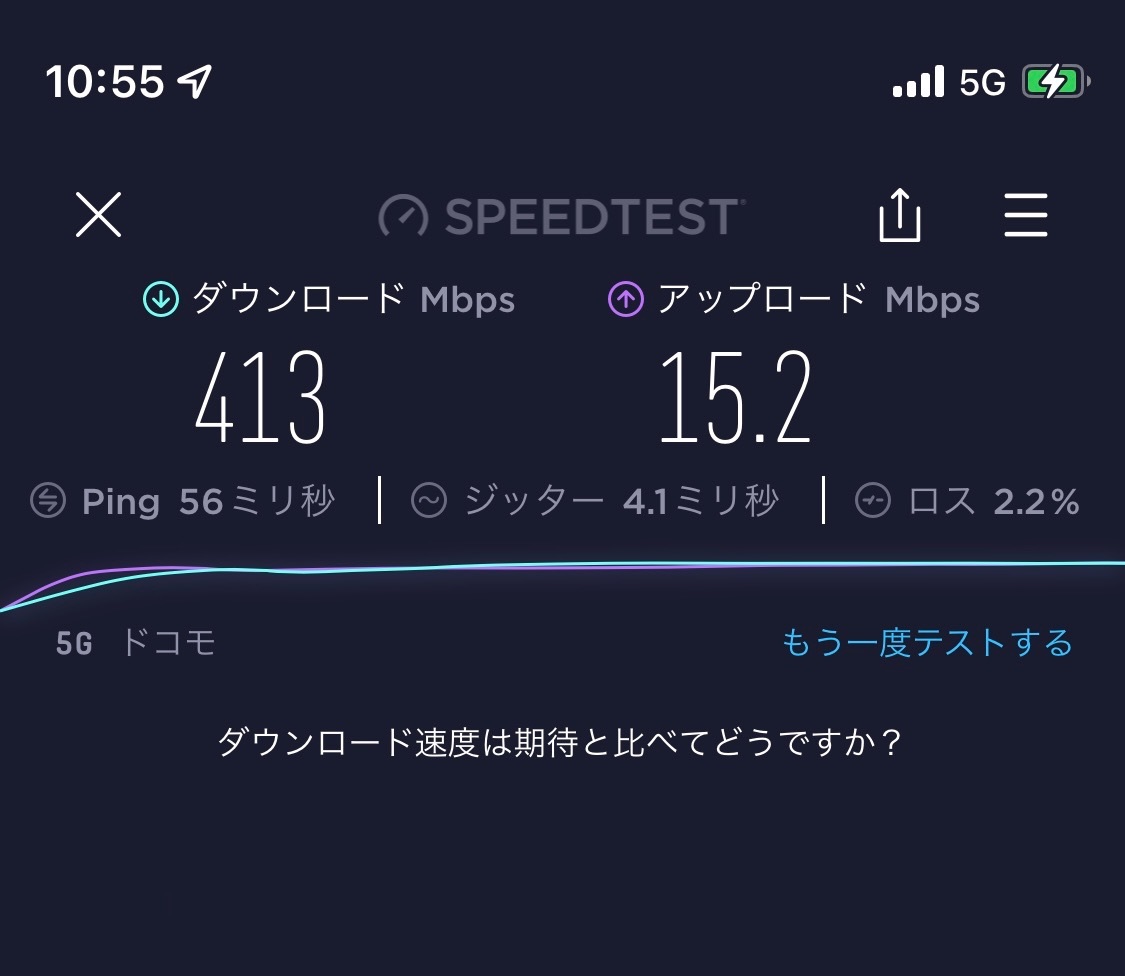Tap the X close icon
1125x976 pixels.
click(x=98, y=215)
